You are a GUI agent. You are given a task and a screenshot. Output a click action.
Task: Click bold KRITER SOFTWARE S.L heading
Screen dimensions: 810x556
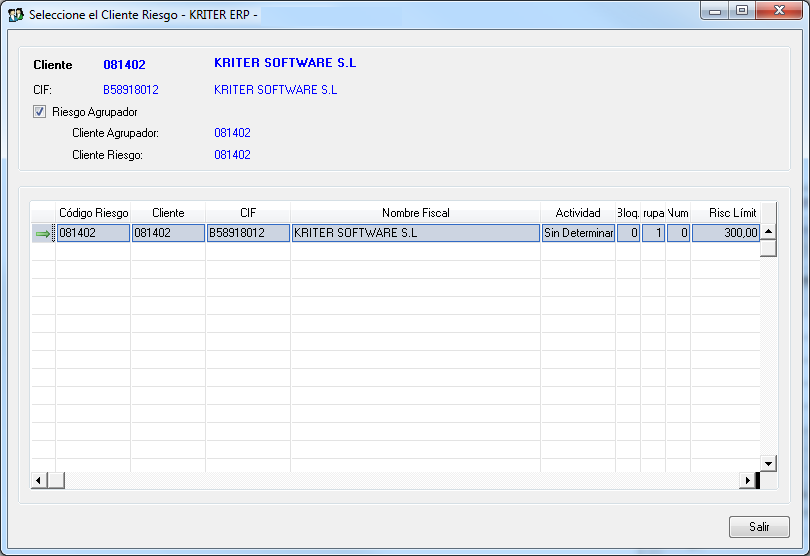coord(285,63)
